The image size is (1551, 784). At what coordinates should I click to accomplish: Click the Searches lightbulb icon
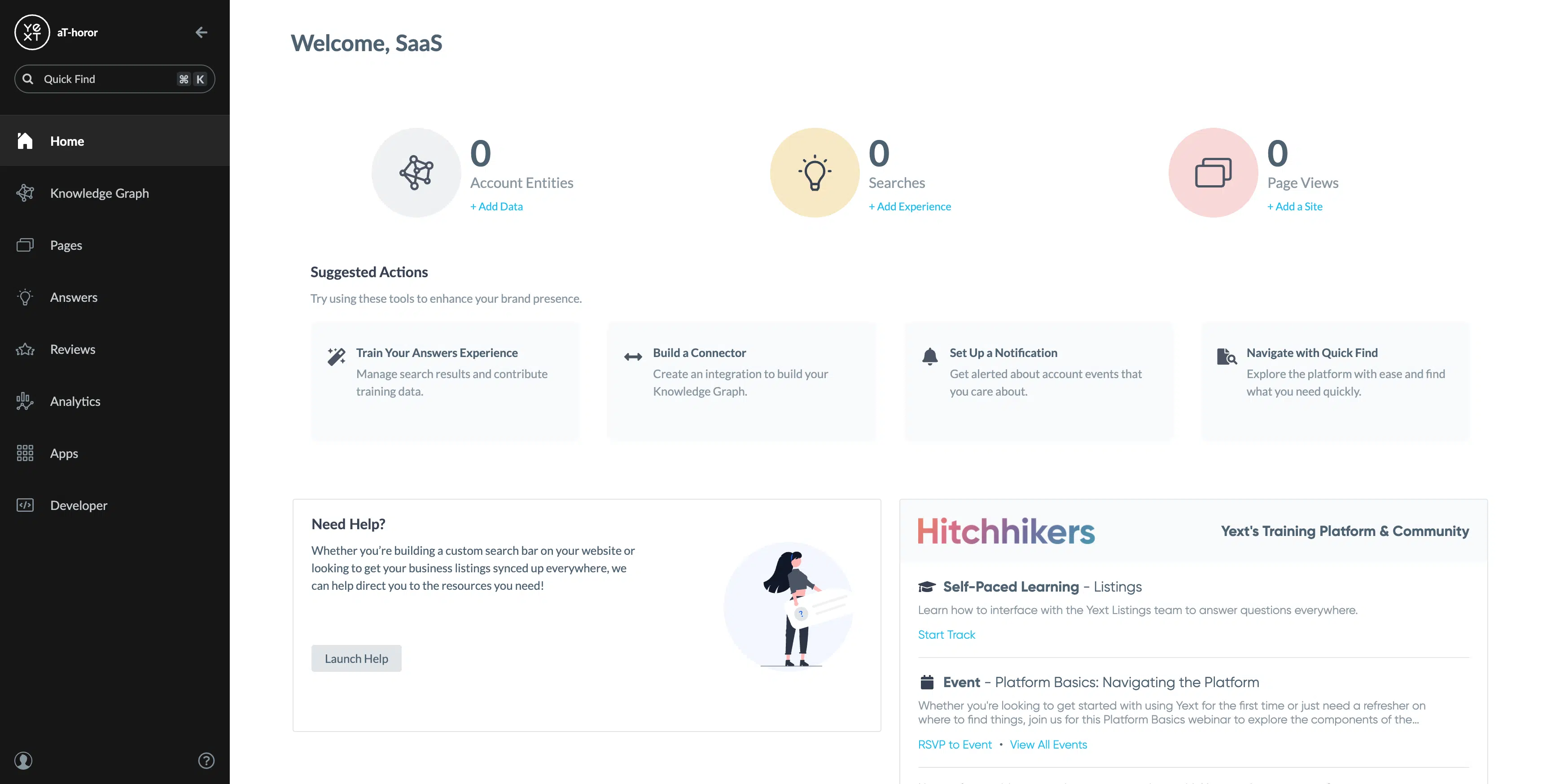[815, 173]
